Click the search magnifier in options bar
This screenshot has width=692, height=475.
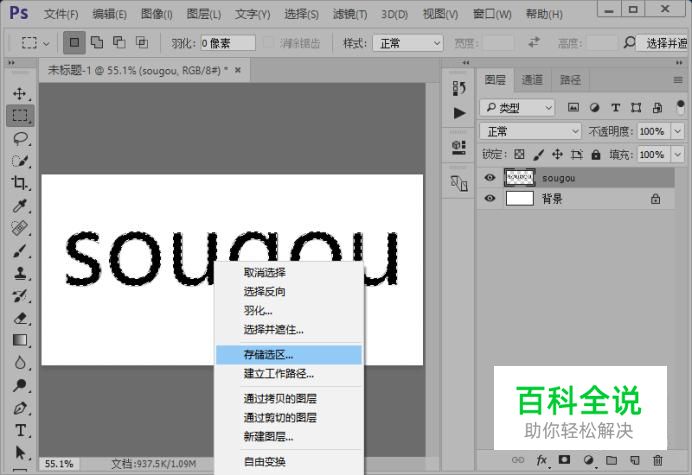[x=629, y=43]
